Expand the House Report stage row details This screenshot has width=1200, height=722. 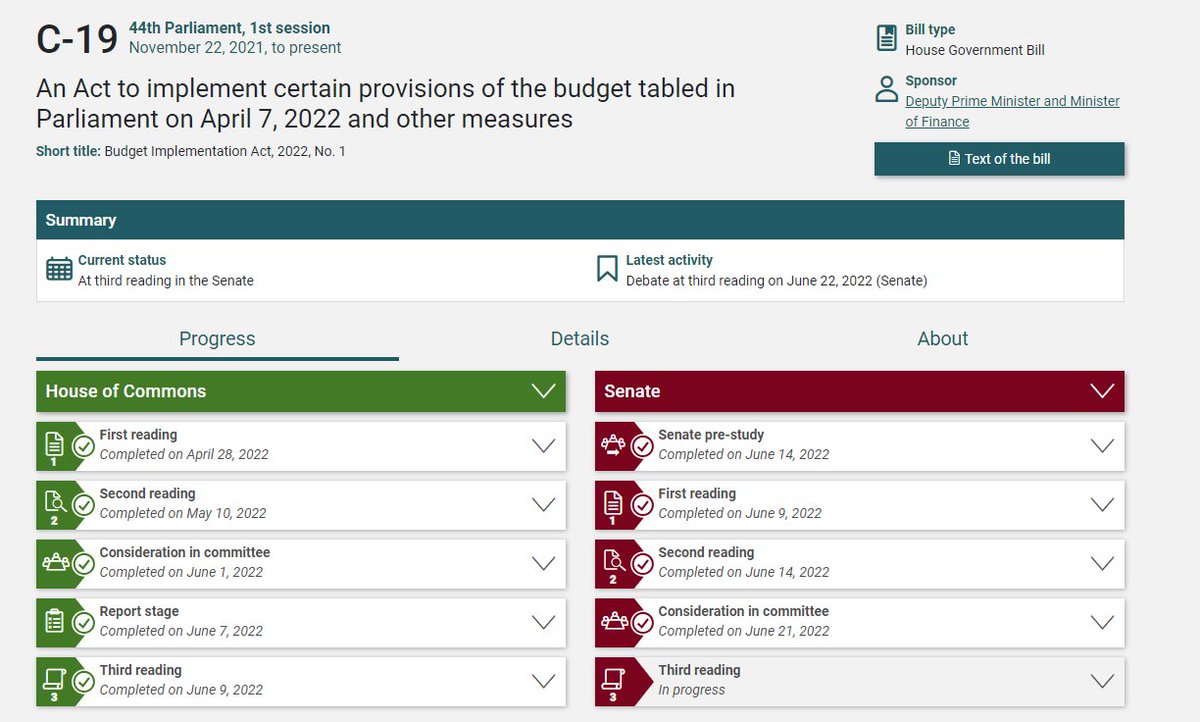click(544, 622)
